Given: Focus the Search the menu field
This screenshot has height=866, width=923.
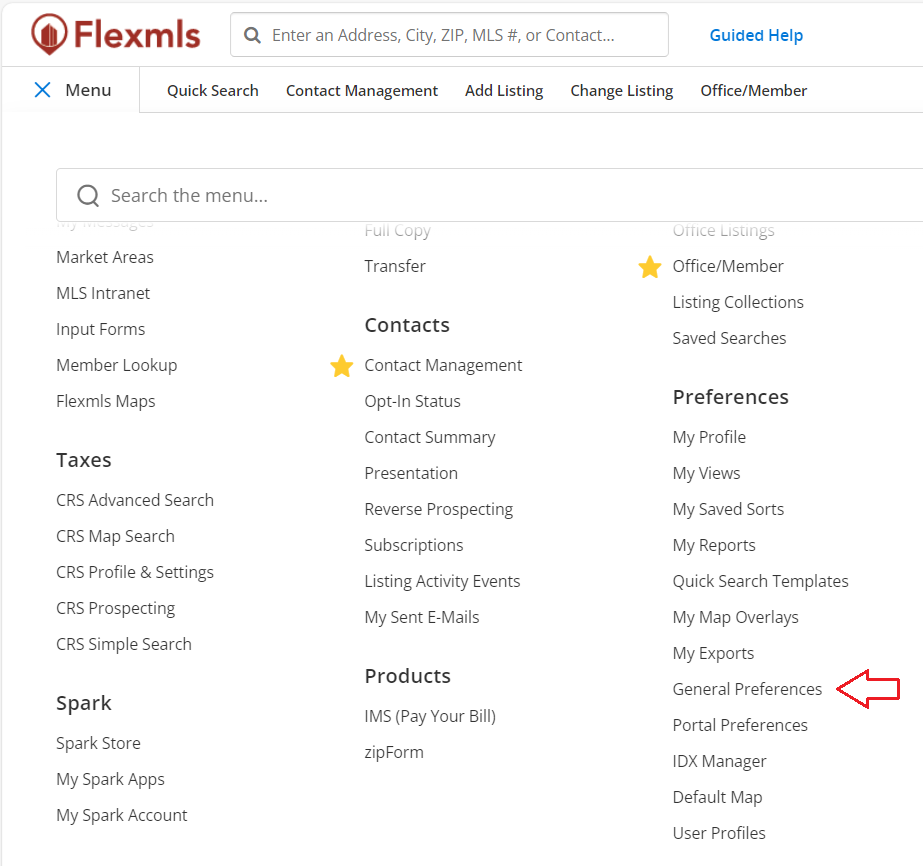Looking at the screenshot, I should 500,195.
